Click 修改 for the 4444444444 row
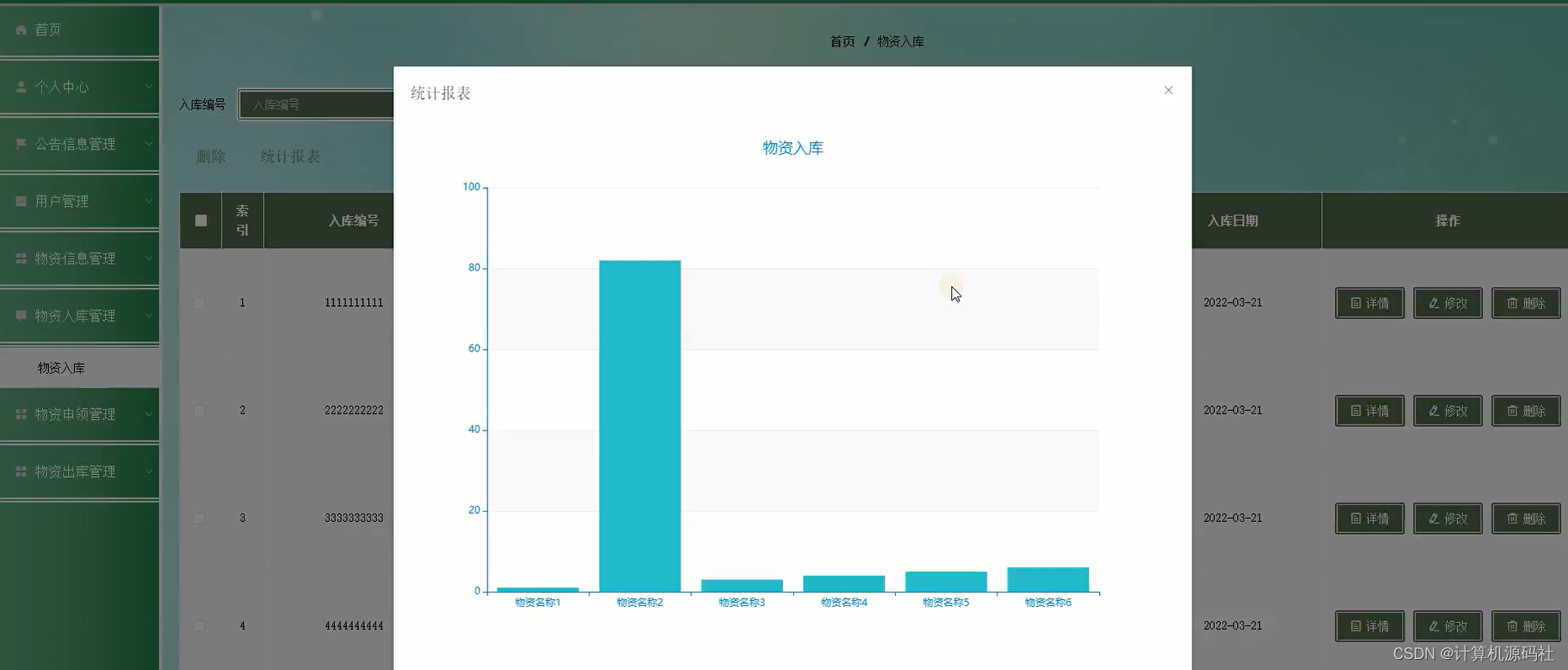This screenshot has height=670, width=1568. click(x=1448, y=625)
